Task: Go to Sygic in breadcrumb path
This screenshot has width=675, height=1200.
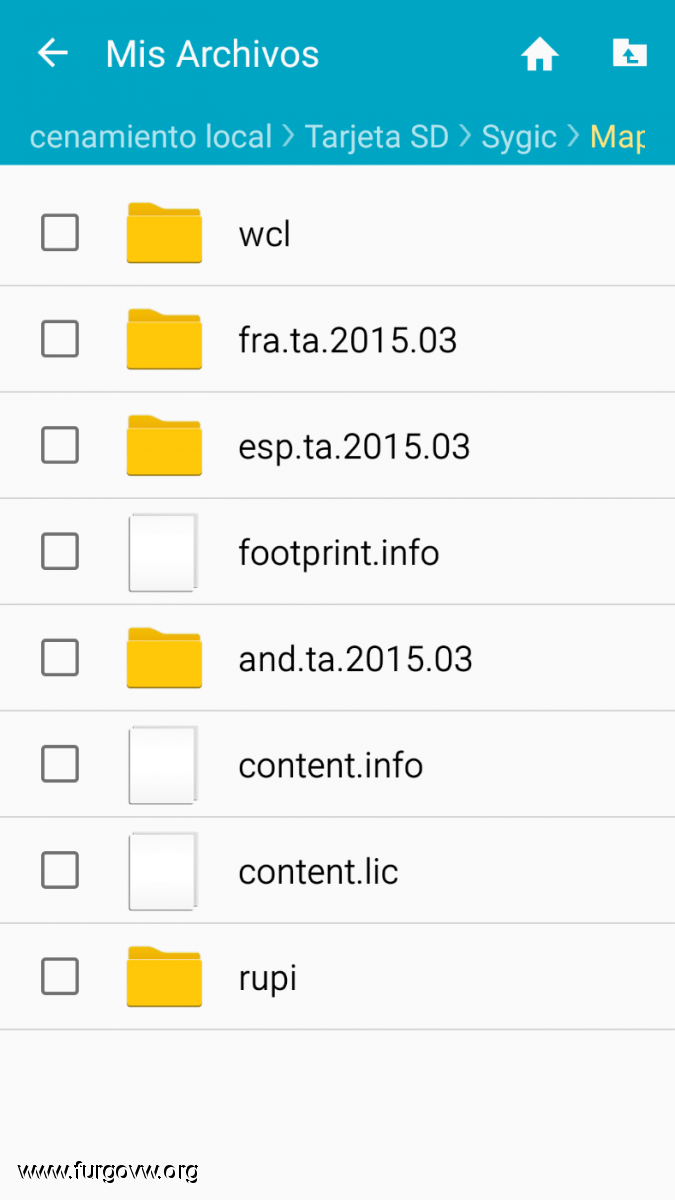Action: click(519, 137)
